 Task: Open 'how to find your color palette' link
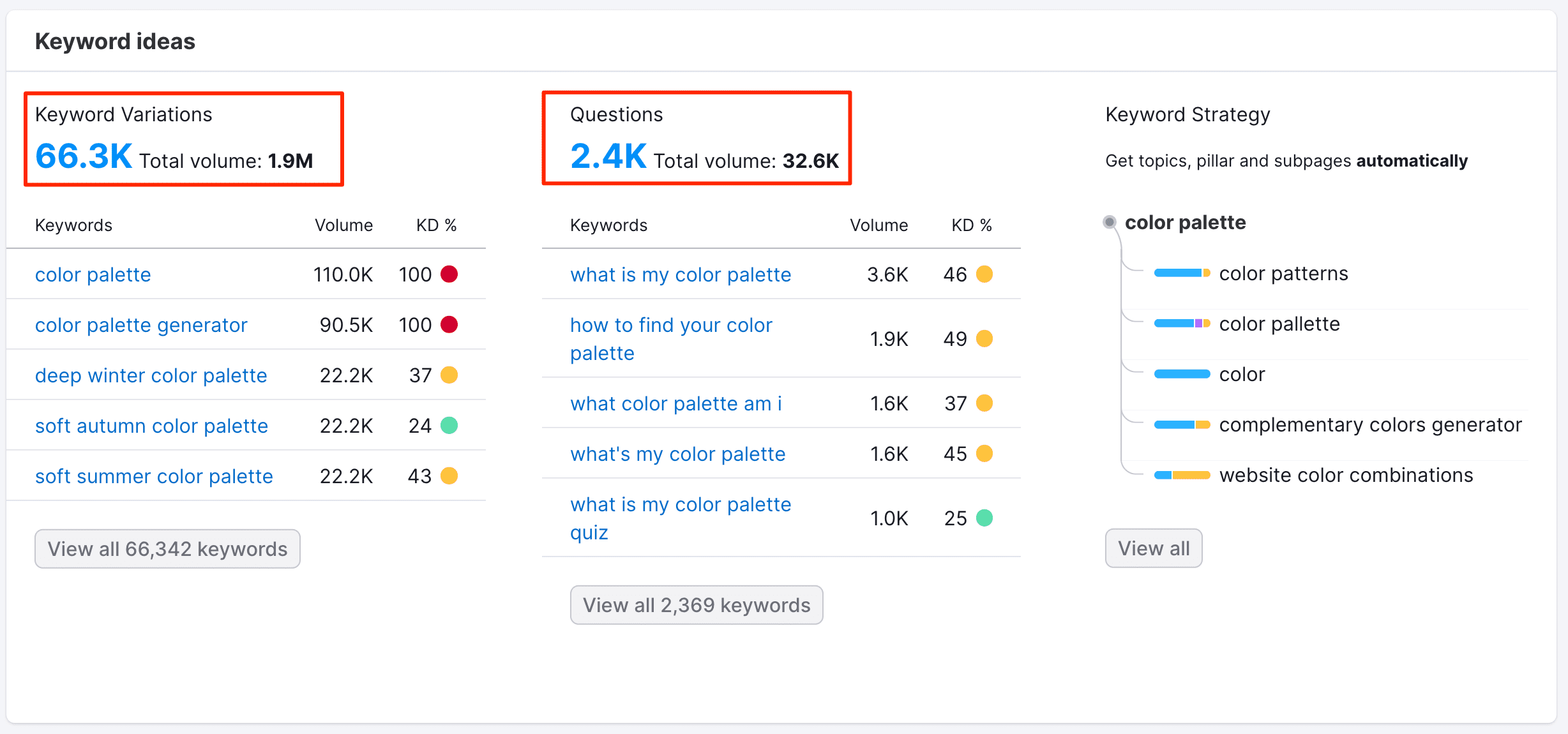point(671,339)
